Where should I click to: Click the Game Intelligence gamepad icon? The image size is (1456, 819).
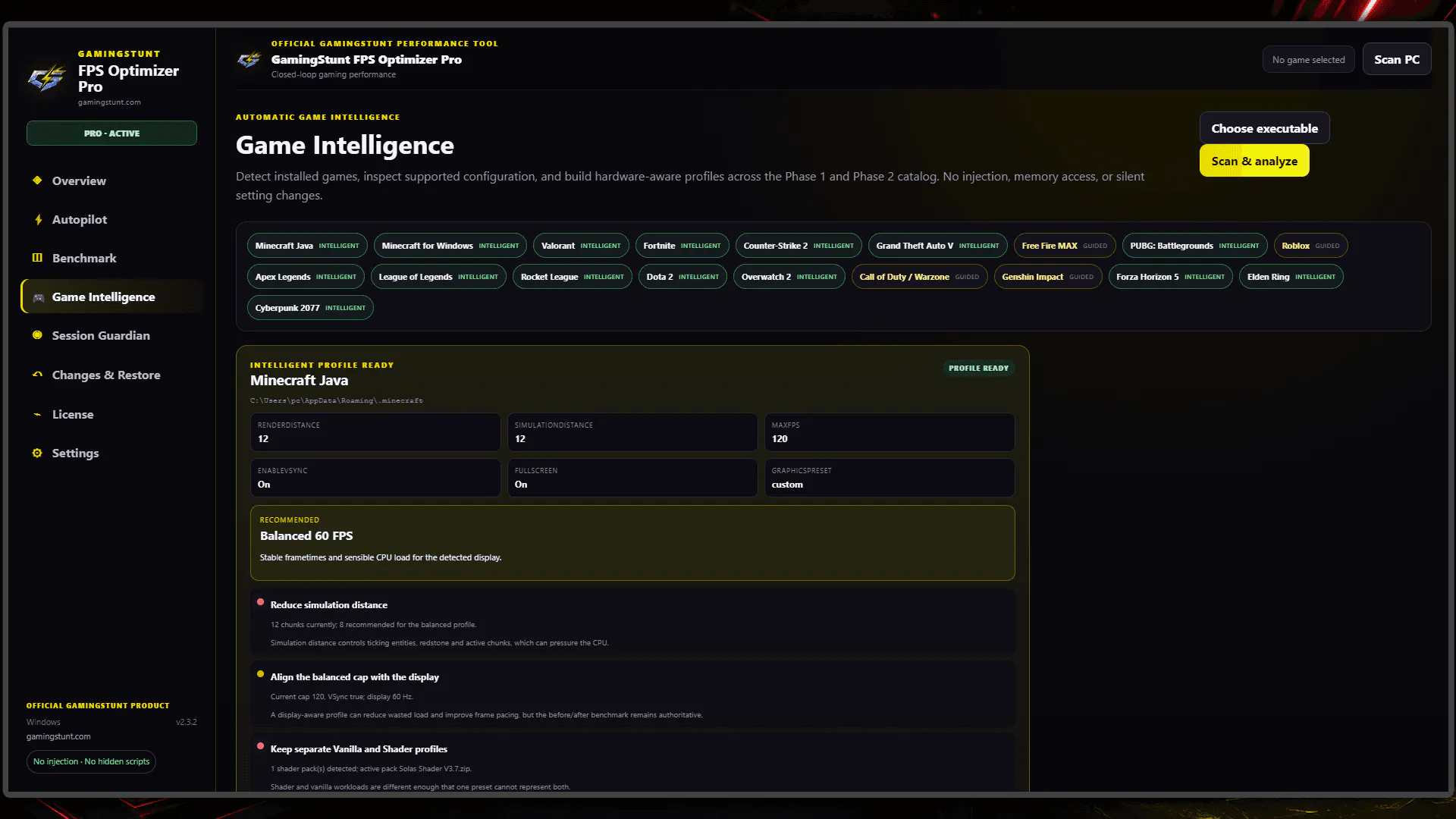pyautogui.click(x=38, y=297)
